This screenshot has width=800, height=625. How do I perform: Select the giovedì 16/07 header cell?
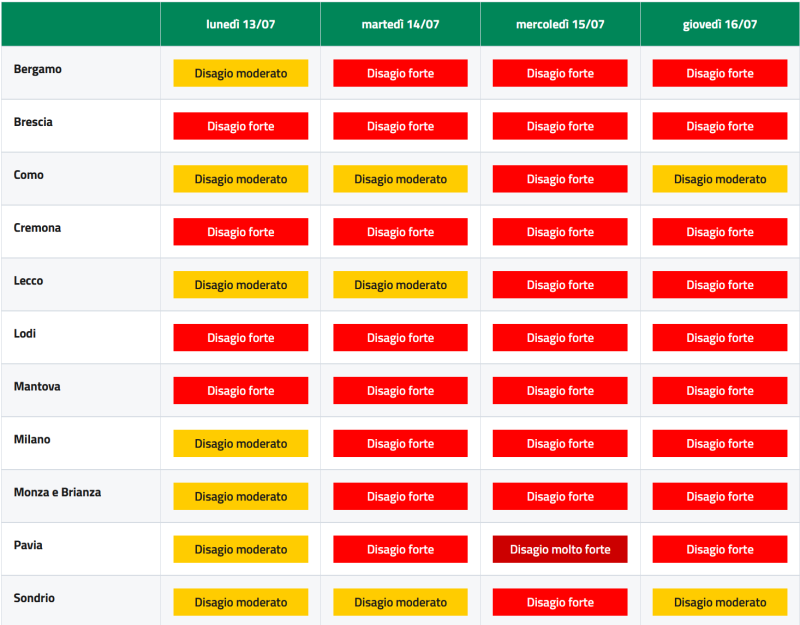[x=720, y=24]
